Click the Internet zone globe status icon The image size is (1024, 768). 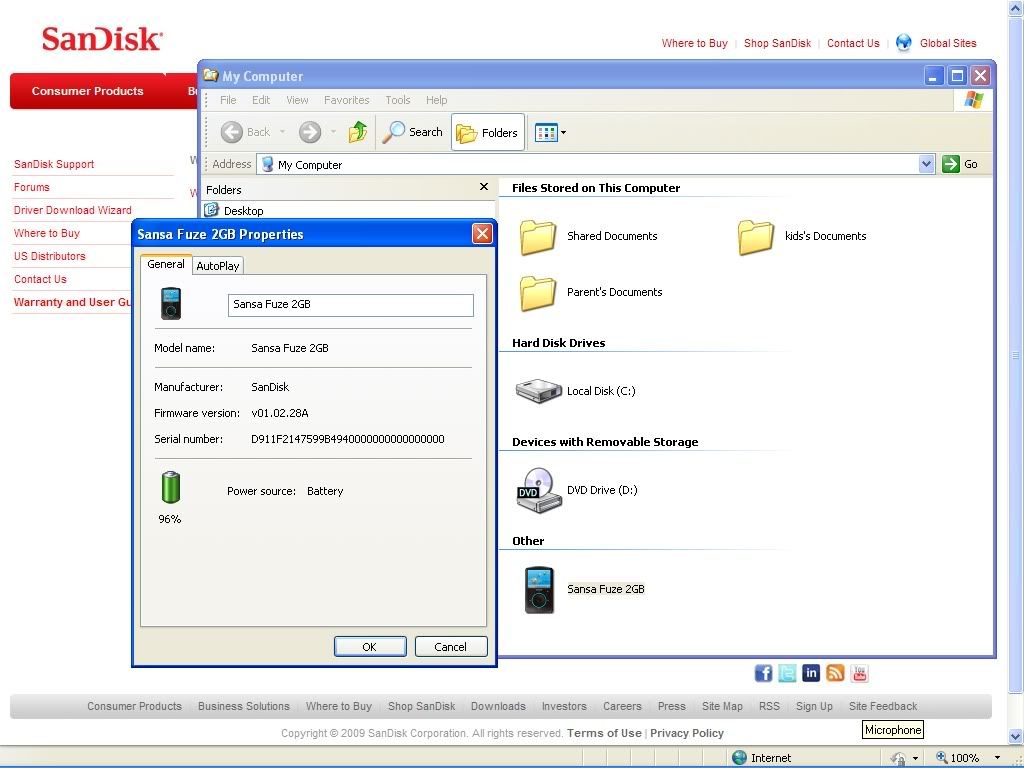739,758
